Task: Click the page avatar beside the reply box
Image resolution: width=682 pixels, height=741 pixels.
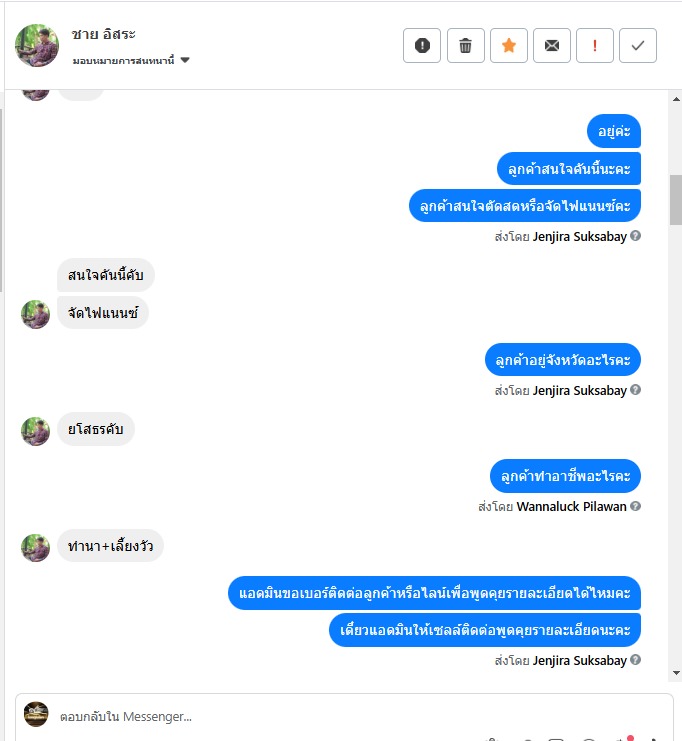Action: pyautogui.click(x=36, y=714)
